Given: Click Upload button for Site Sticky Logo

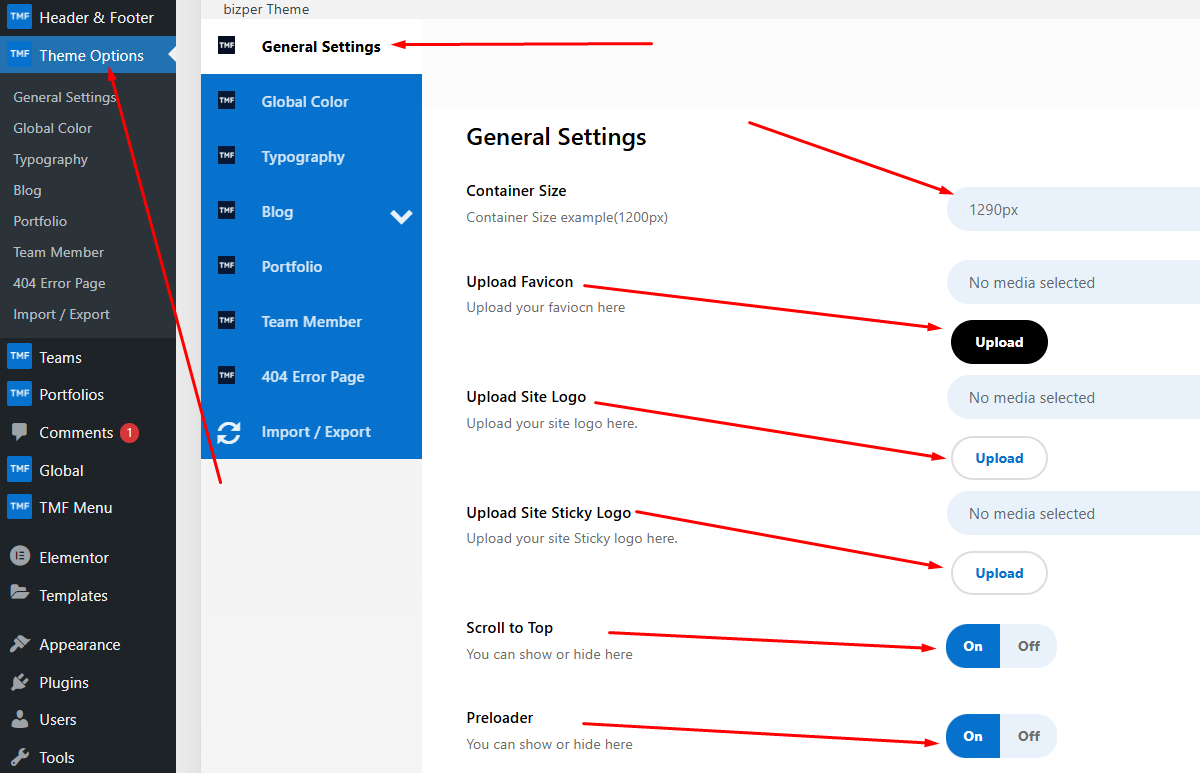Looking at the screenshot, I should point(999,573).
